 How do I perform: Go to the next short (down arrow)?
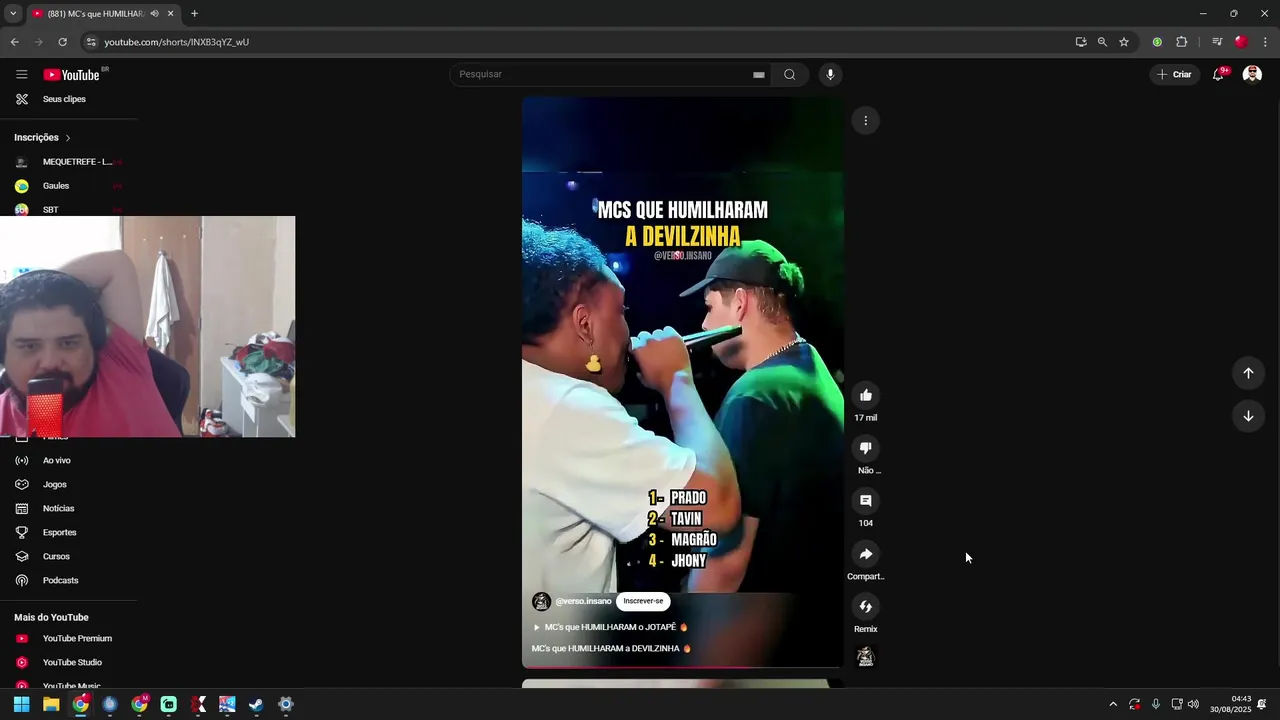tap(1248, 416)
